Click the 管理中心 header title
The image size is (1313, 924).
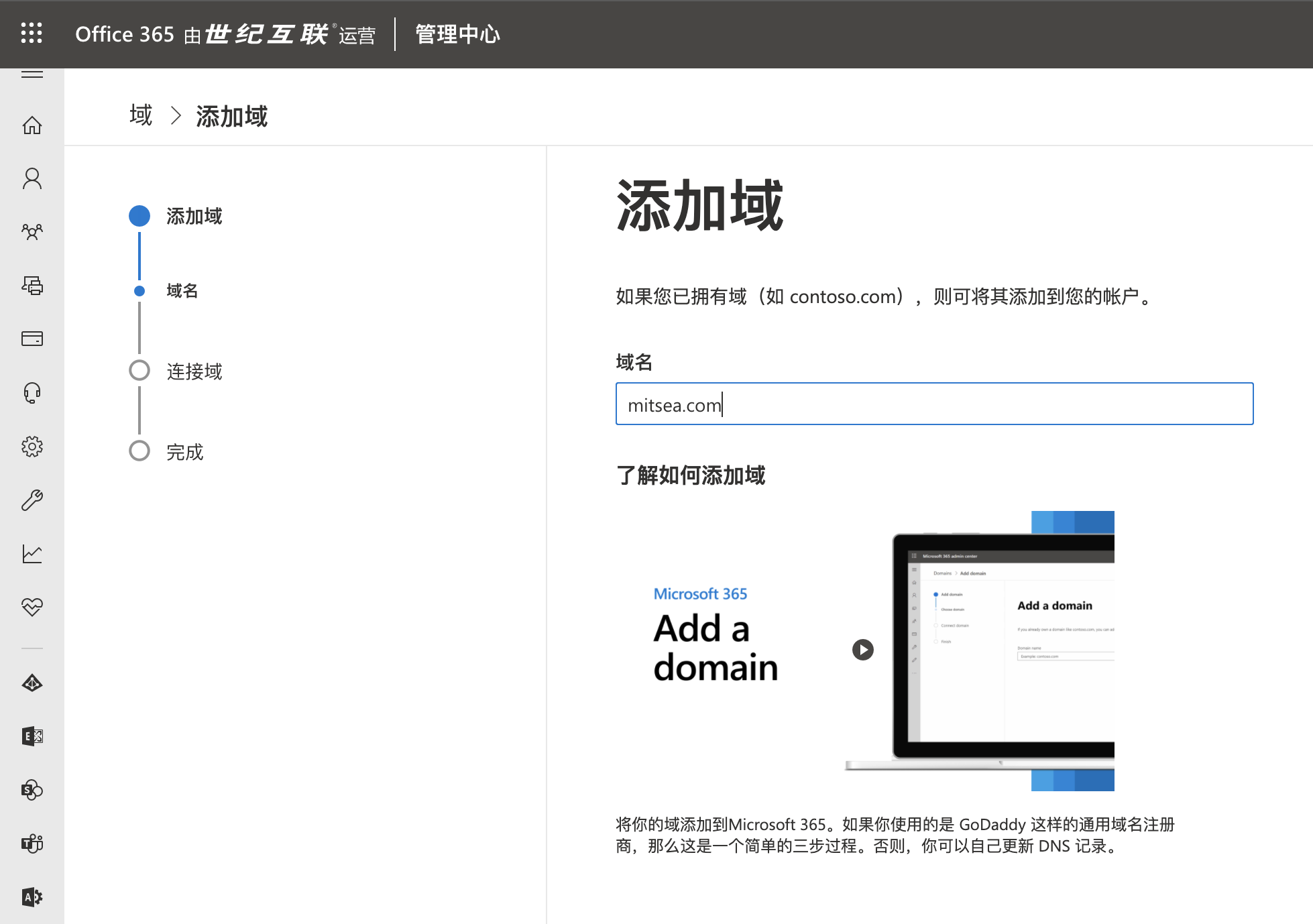click(x=457, y=34)
